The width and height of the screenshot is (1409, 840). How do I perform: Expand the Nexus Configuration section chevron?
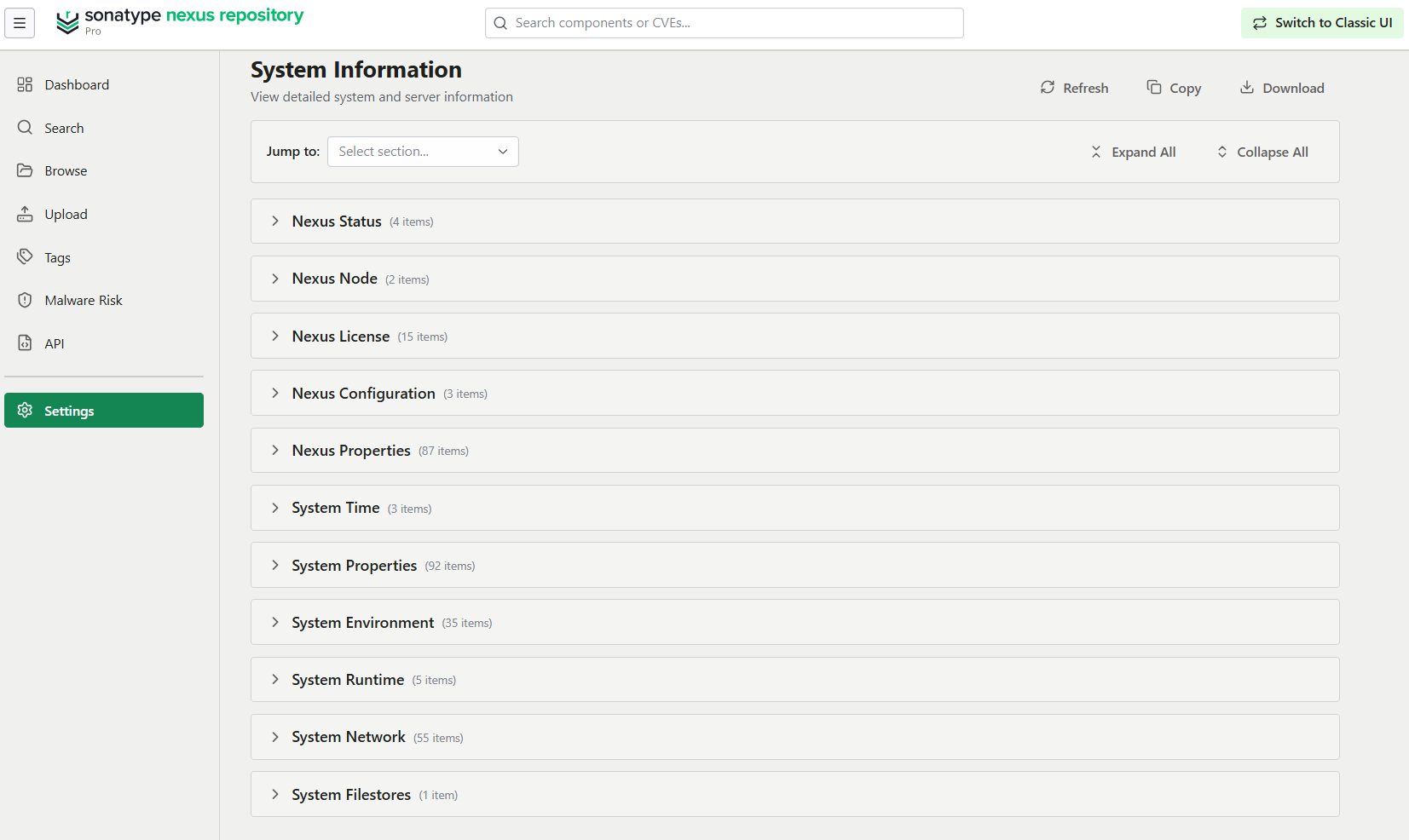[275, 393]
